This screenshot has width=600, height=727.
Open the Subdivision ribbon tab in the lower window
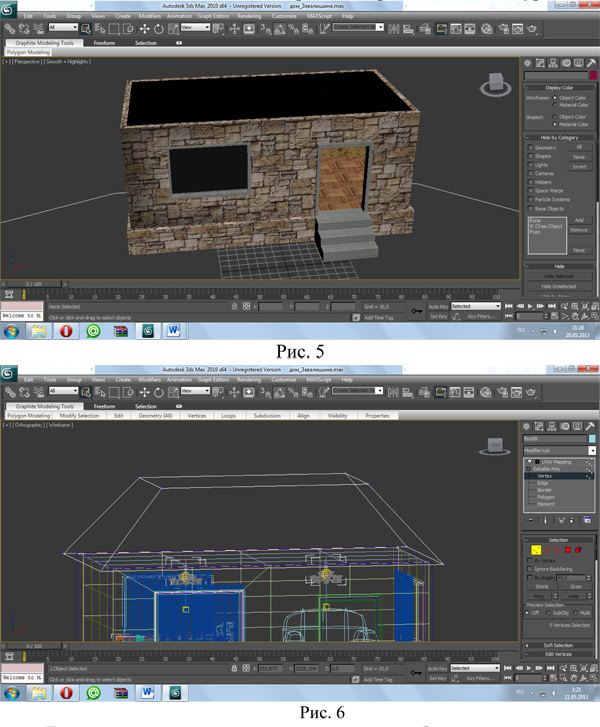(x=267, y=416)
